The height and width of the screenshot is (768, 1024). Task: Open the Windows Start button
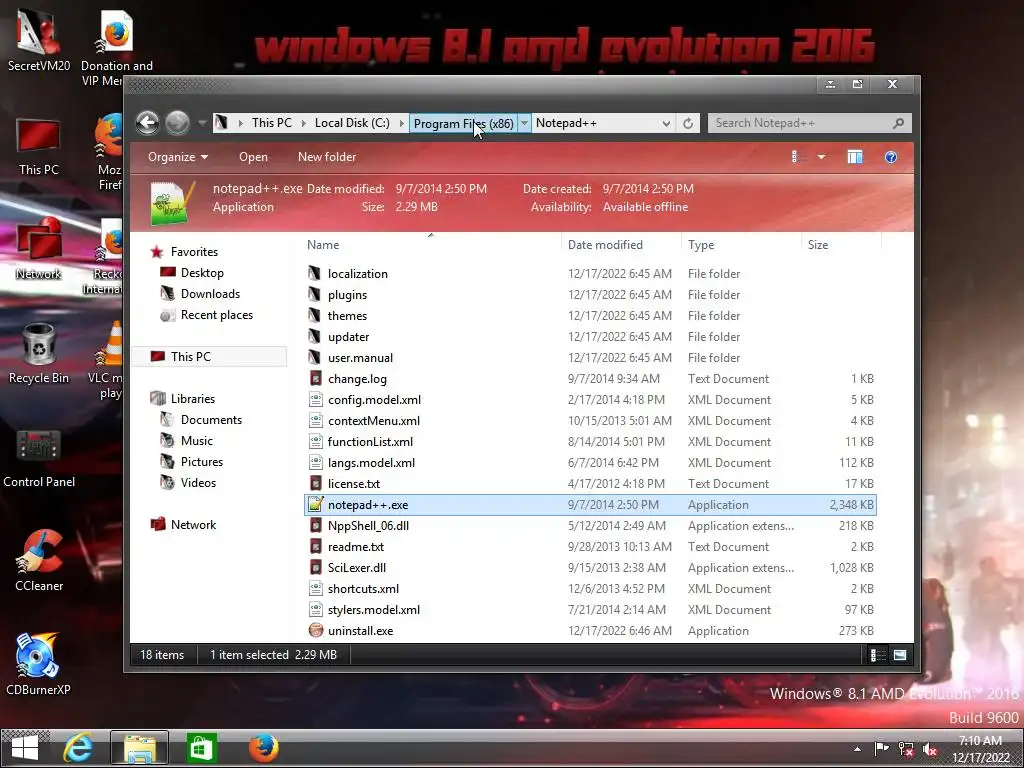(x=25, y=748)
